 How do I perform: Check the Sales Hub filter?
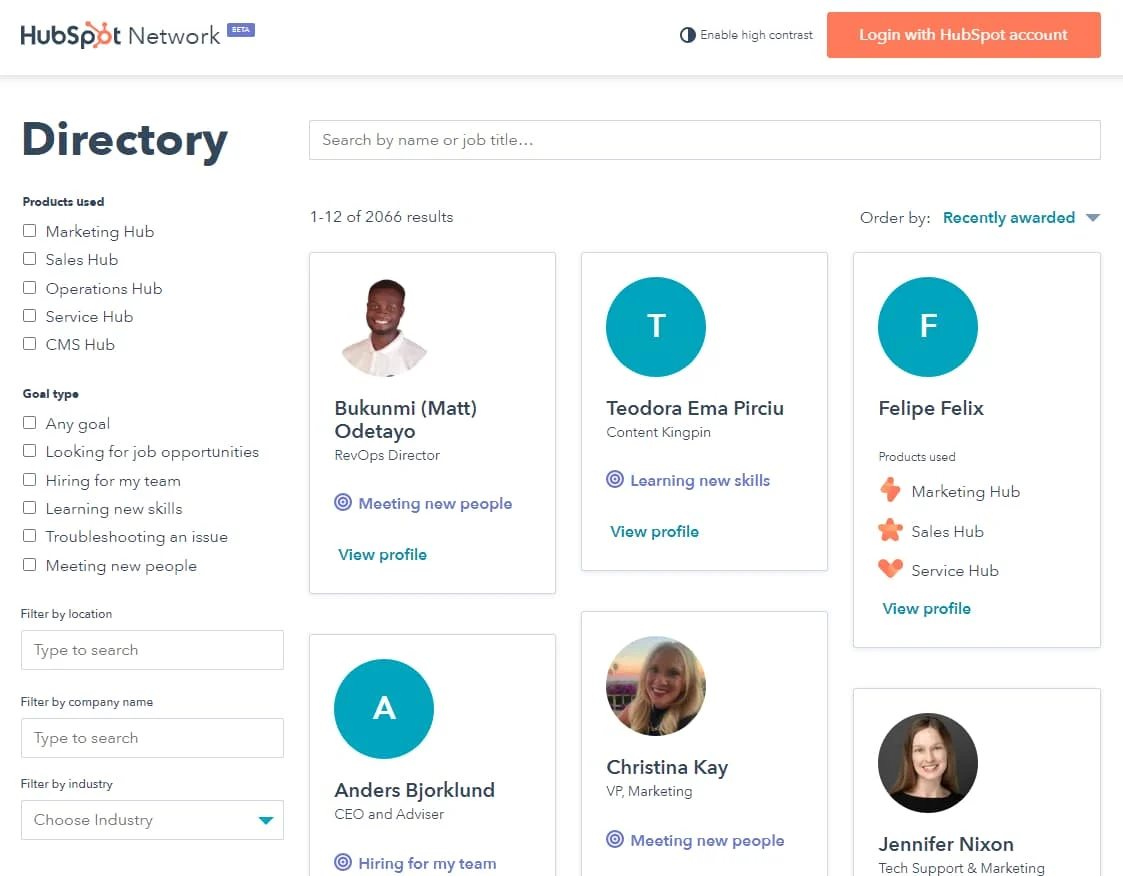pos(29,259)
